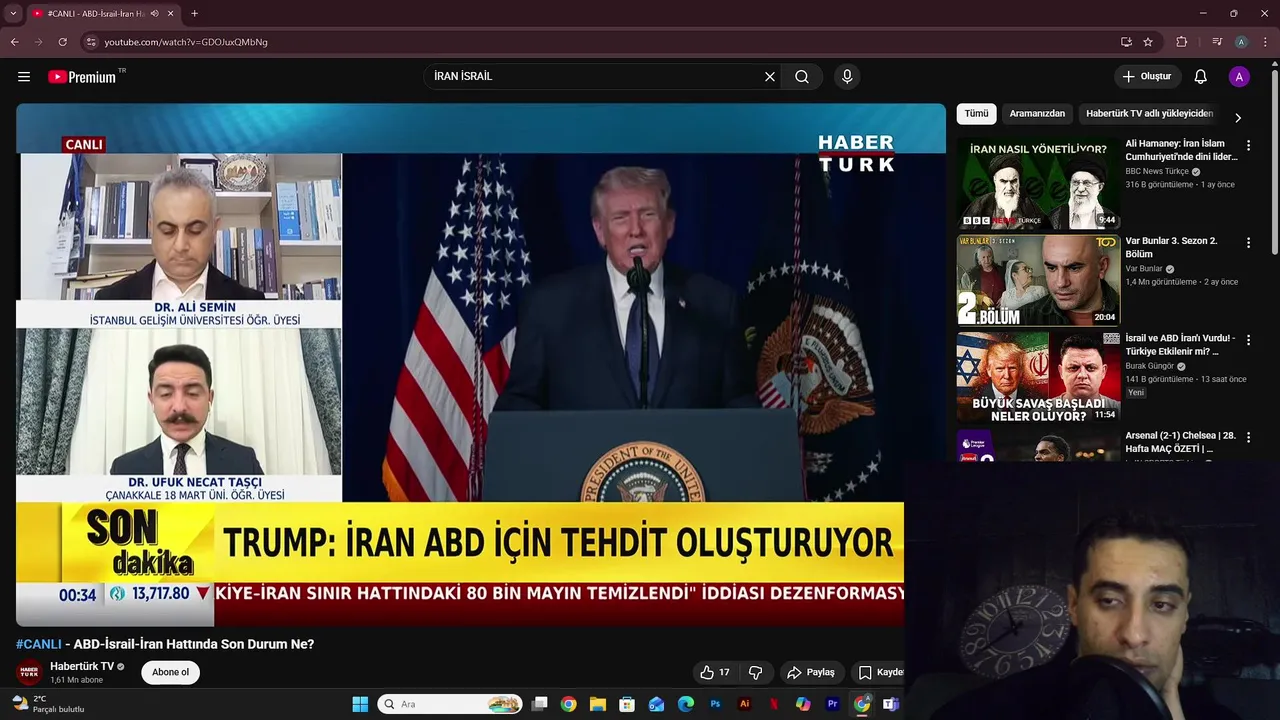
Task: Select Habertürk TV adlı yükleyiciden chip
Action: 1149,114
